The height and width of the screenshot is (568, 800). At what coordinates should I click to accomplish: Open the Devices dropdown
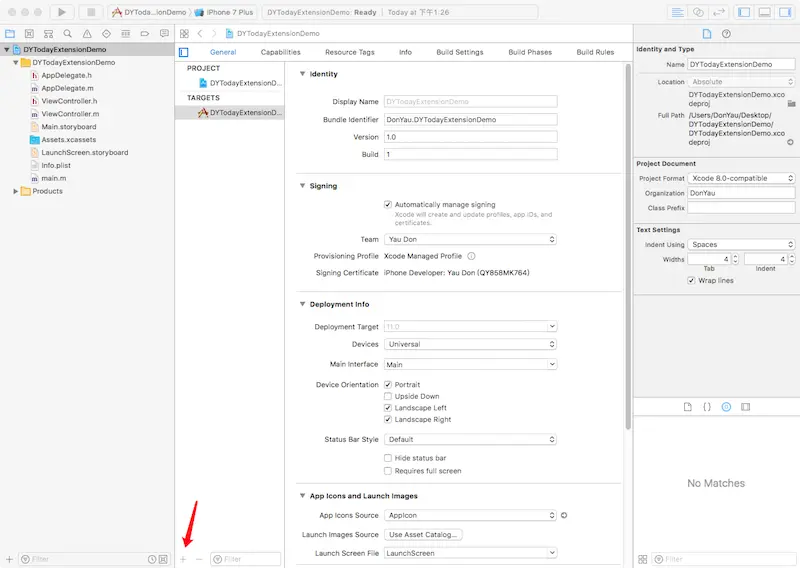pyautogui.click(x=470, y=344)
